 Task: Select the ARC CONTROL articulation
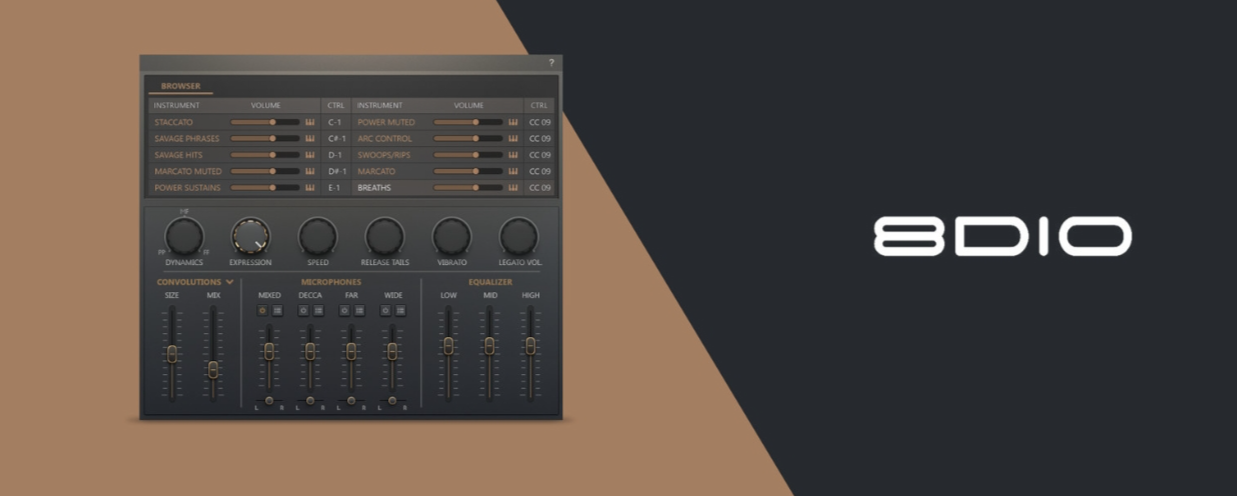click(385, 139)
